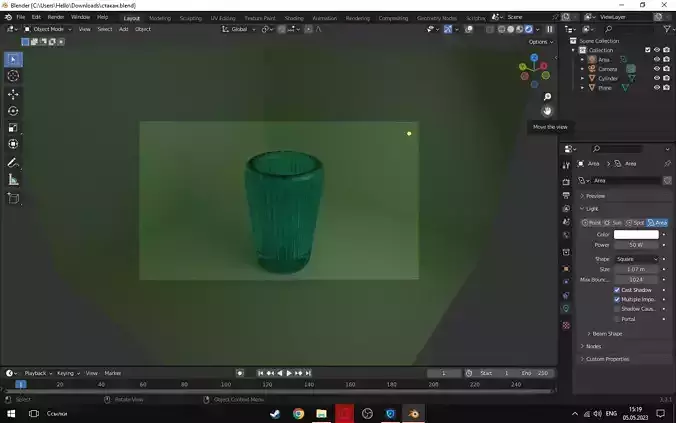Viewport: 676px width, 423px height.
Task: Set the light type to Sun
Action: click(x=613, y=223)
